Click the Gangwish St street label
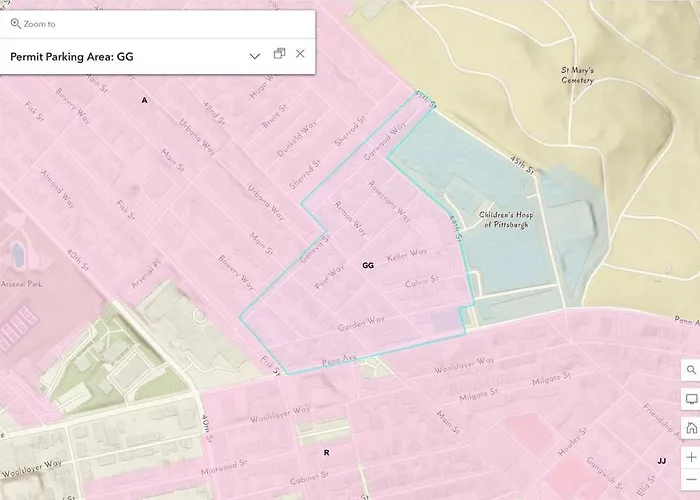The height and width of the screenshot is (500, 700). (x=604, y=474)
